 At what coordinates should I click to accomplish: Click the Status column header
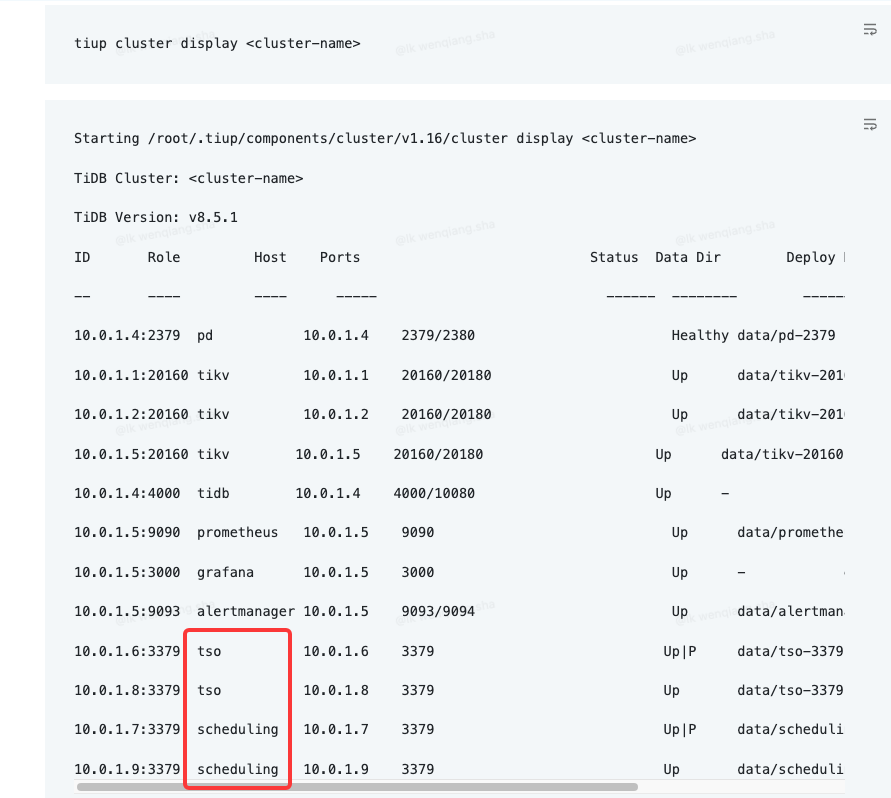click(x=614, y=257)
